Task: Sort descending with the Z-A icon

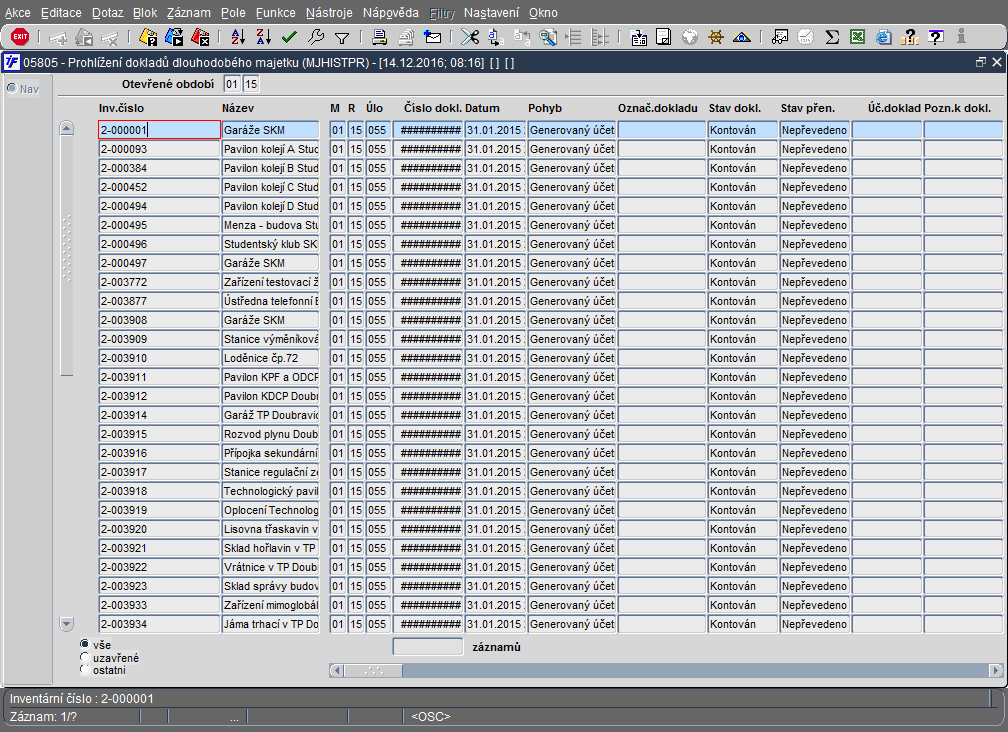Action: tap(264, 37)
